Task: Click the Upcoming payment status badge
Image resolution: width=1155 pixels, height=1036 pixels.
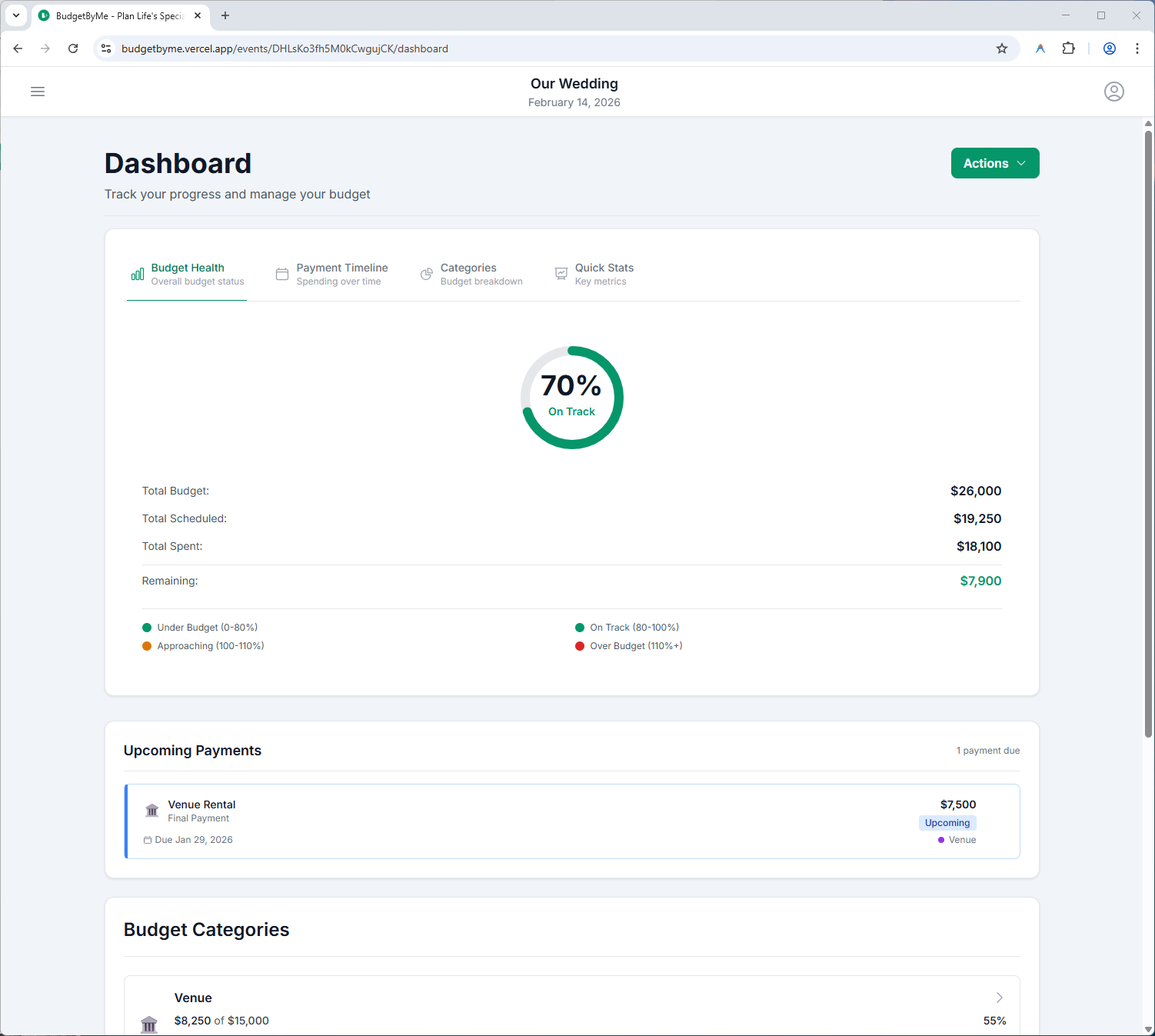Action: pos(947,822)
